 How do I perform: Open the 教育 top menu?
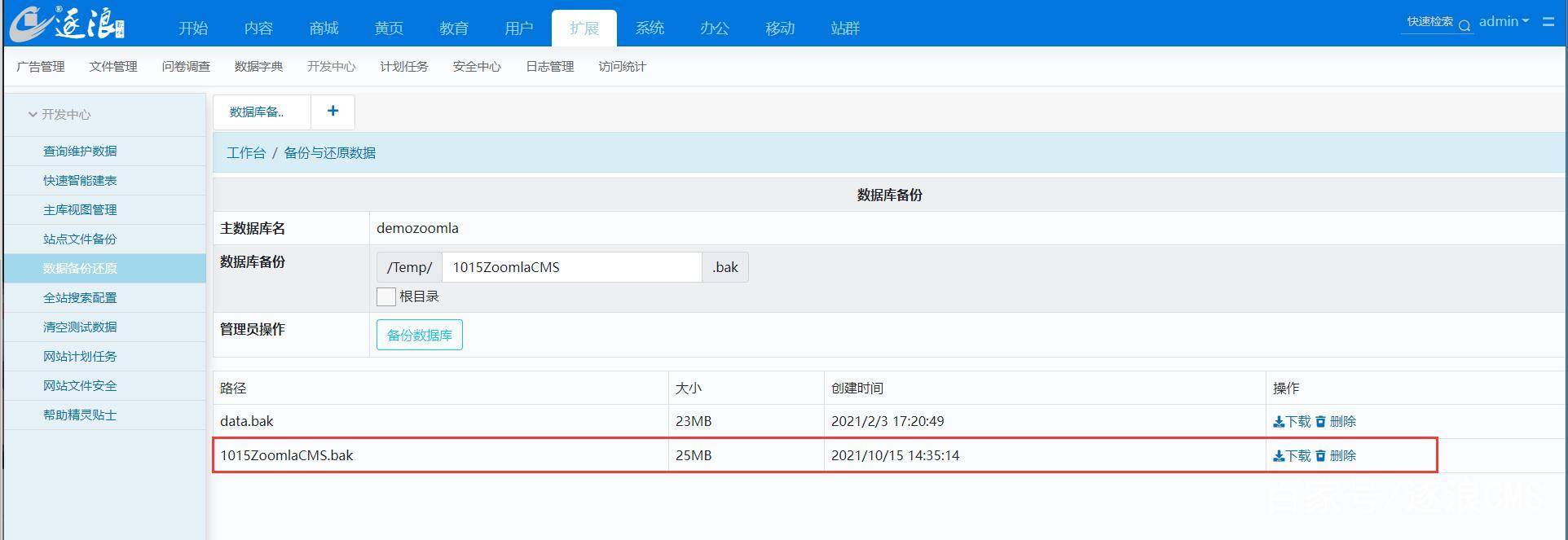454,29
